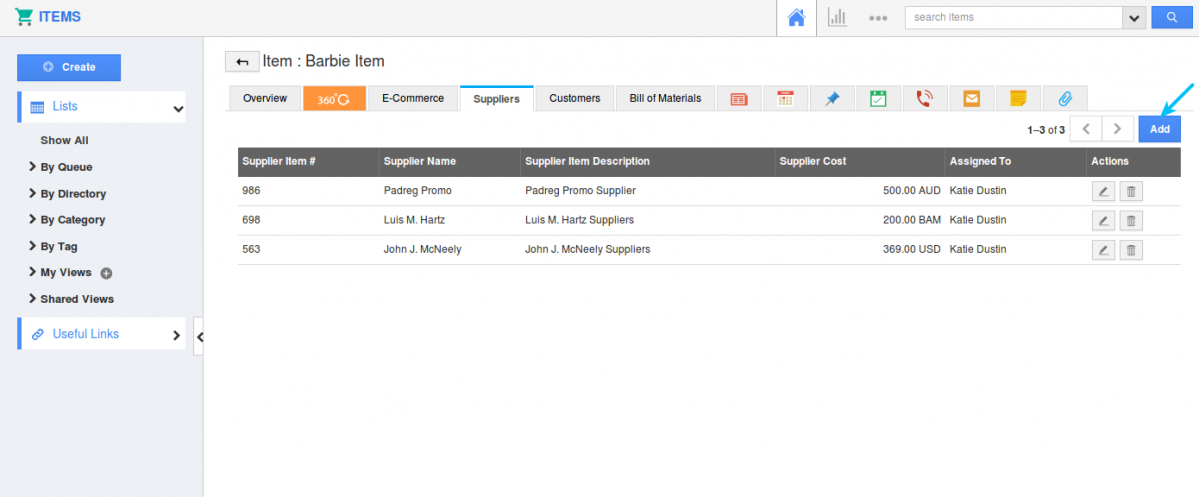Screen dimensions: 1199x497
Task: Open the pushpin follow-ups tab icon
Action: 832,99
